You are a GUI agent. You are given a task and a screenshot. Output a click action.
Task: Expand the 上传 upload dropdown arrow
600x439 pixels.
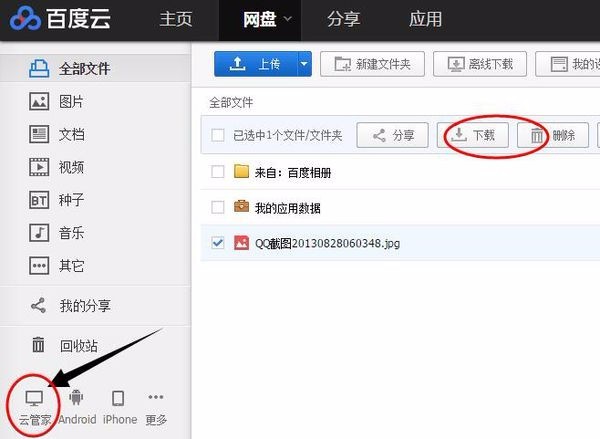coord(304,64)
